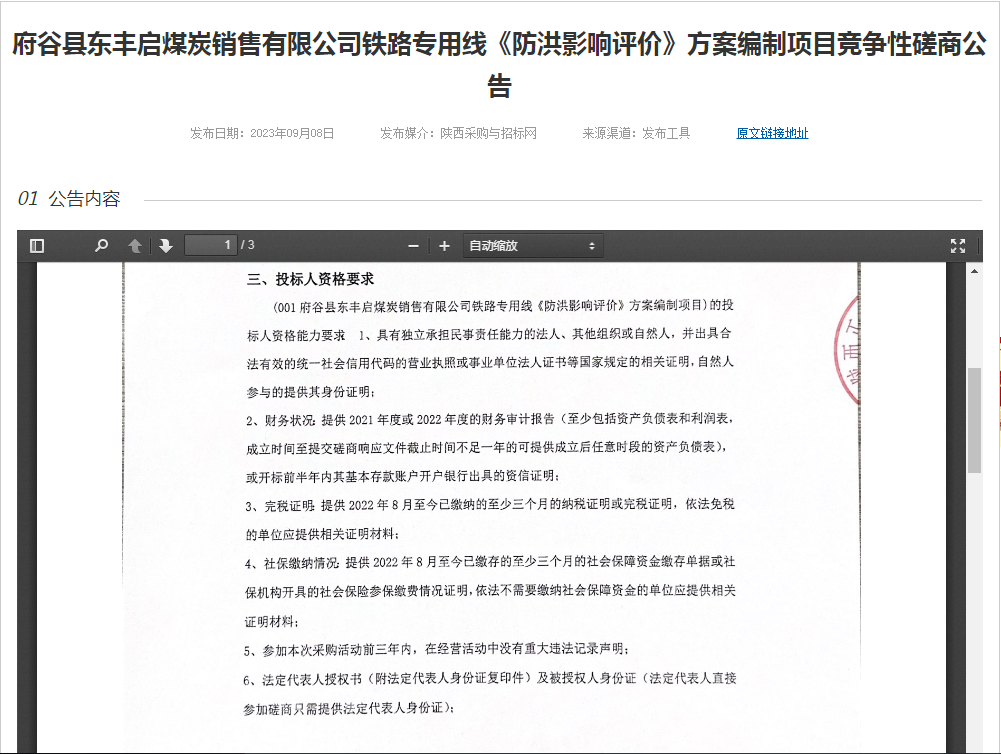Open the 原文链接地址 link

click(772, 133)
